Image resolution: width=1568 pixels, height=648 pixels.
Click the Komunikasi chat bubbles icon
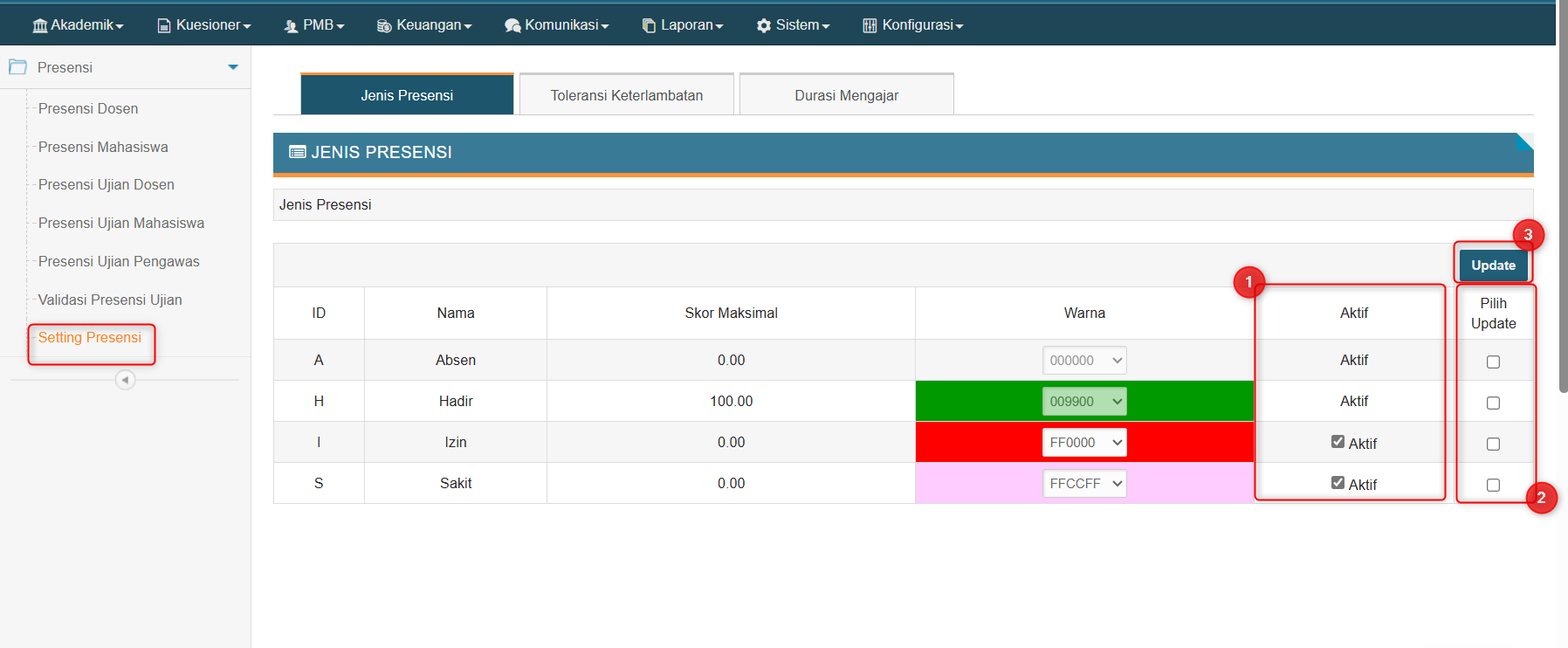point(512,25)
